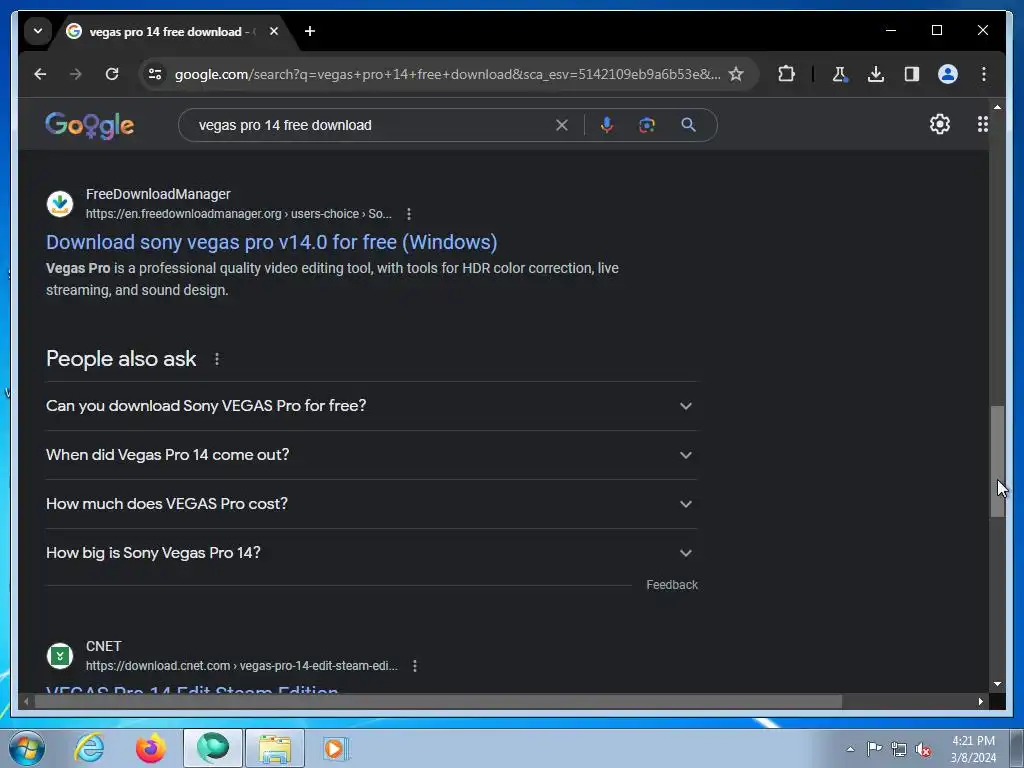Open the Google apps grid
The width and height of the screenshot is (1024, 768).
pyautogui.click(x=982, y=124)
